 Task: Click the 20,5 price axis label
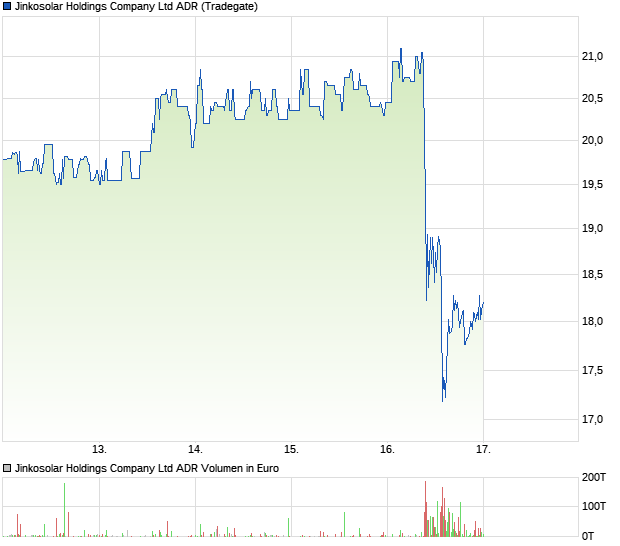coord(592,98)
